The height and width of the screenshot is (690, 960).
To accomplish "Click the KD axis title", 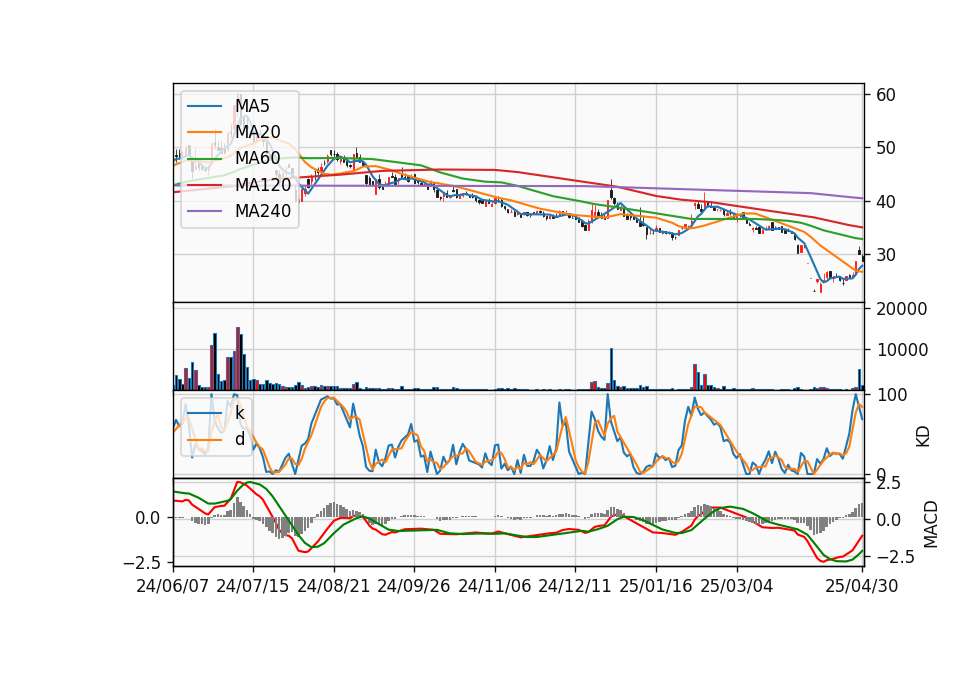I will [x=923, y=437].
